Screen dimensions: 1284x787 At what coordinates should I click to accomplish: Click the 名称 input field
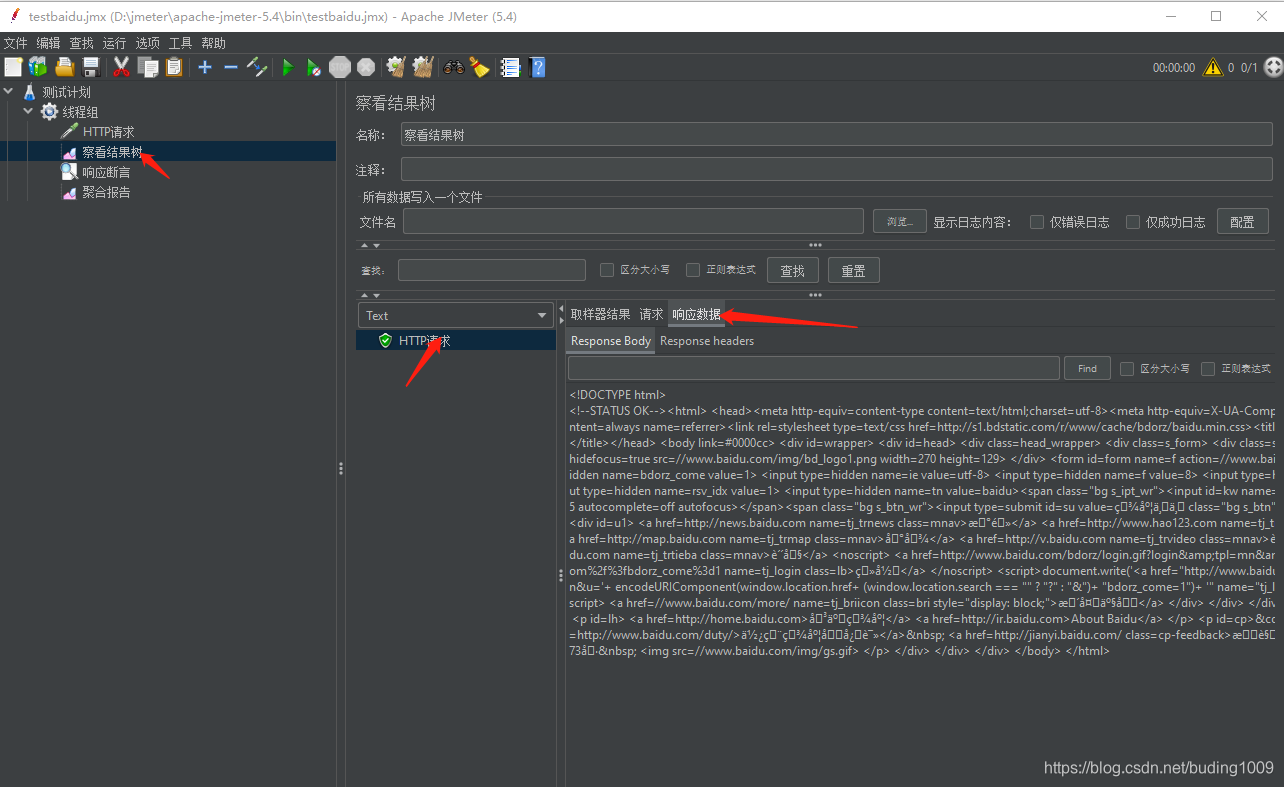[x=836, y=135]
